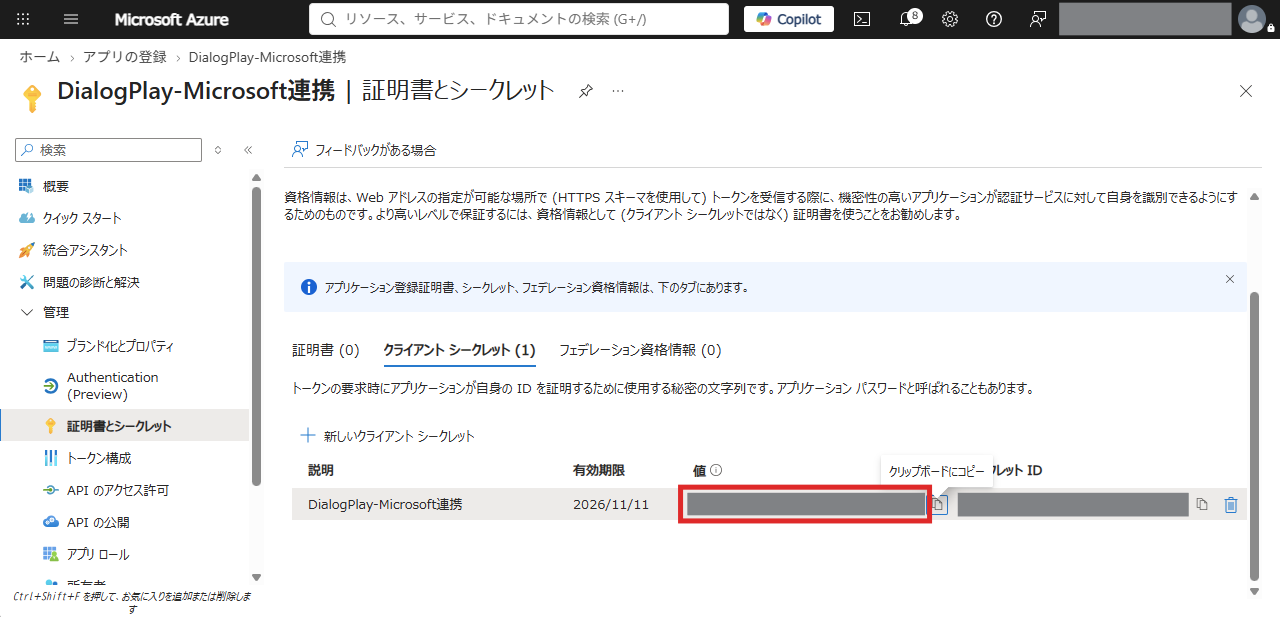1280x617 pixels.
Task: Click the 2026/11/11 expiry date cell
Action: coord(610,504)
